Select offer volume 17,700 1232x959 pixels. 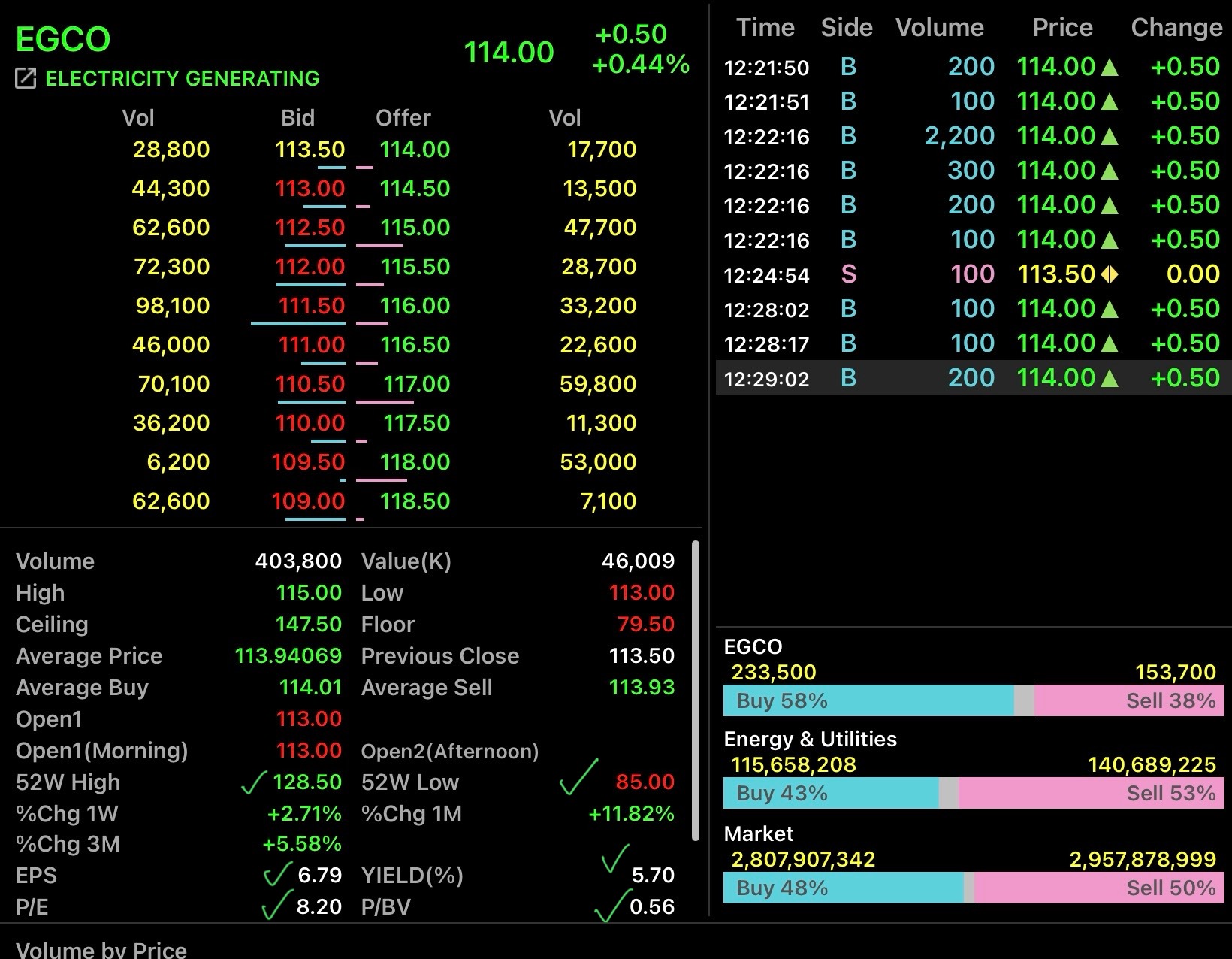(x=602, y=150)
